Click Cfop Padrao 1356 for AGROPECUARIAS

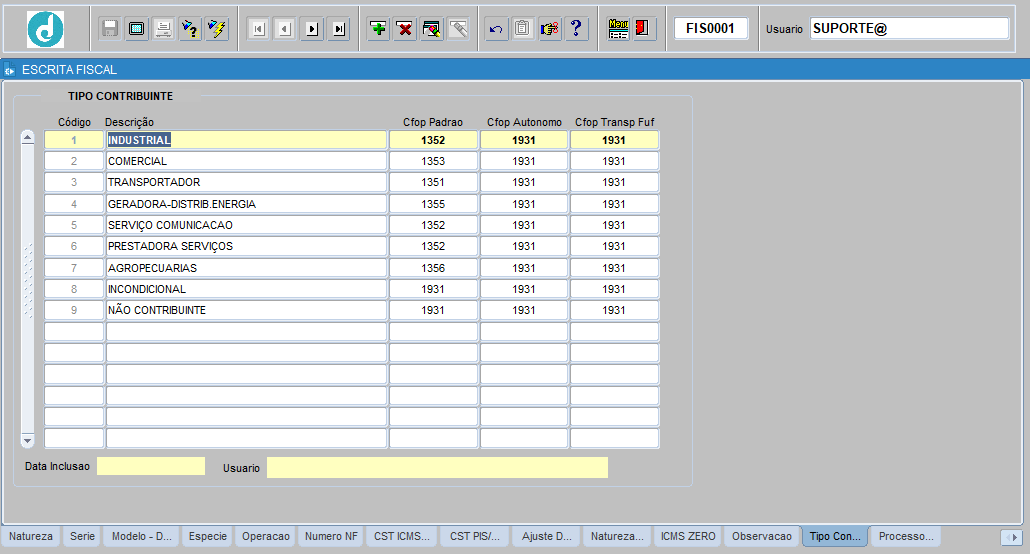[433, 267]
